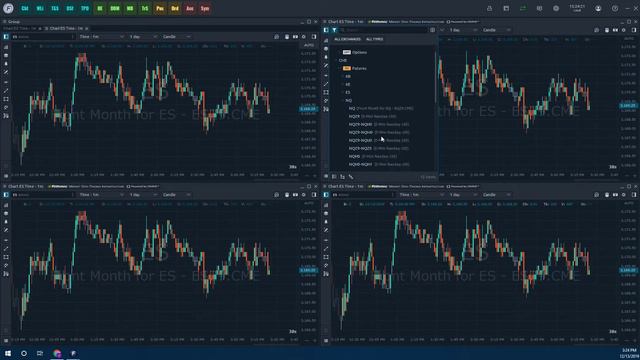Open the Acc accounts shortcut
The height and width of the screenshot is (360, 640).
coord(190,8)
